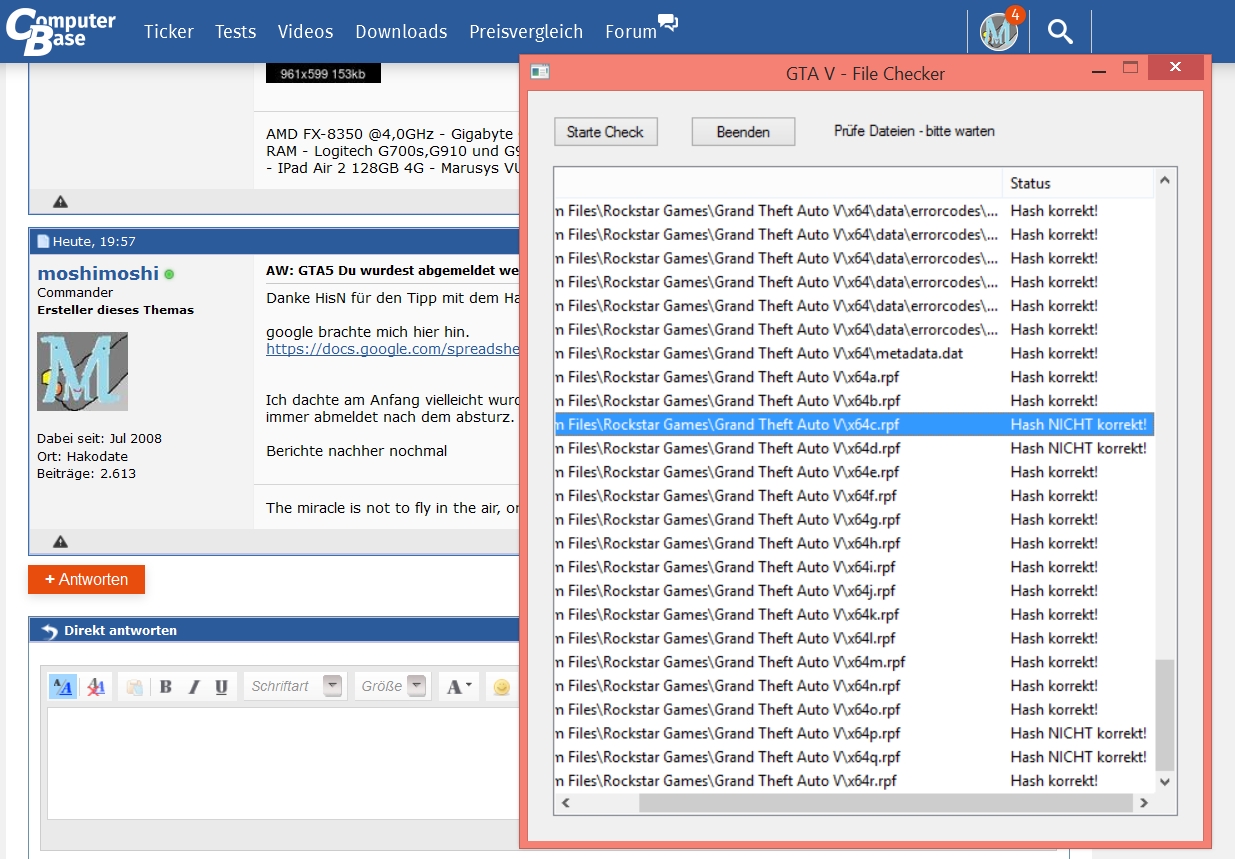The image size is (1235, 859).
Task: Select the x64m.rpf row
Action: pyautogui.click(x=854, y=662)
